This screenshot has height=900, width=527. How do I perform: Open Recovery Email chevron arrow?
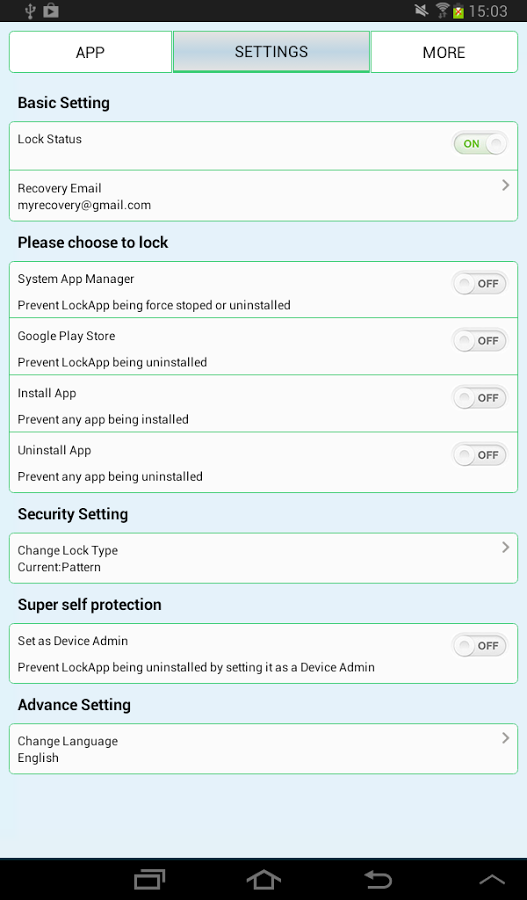point(506,185)
